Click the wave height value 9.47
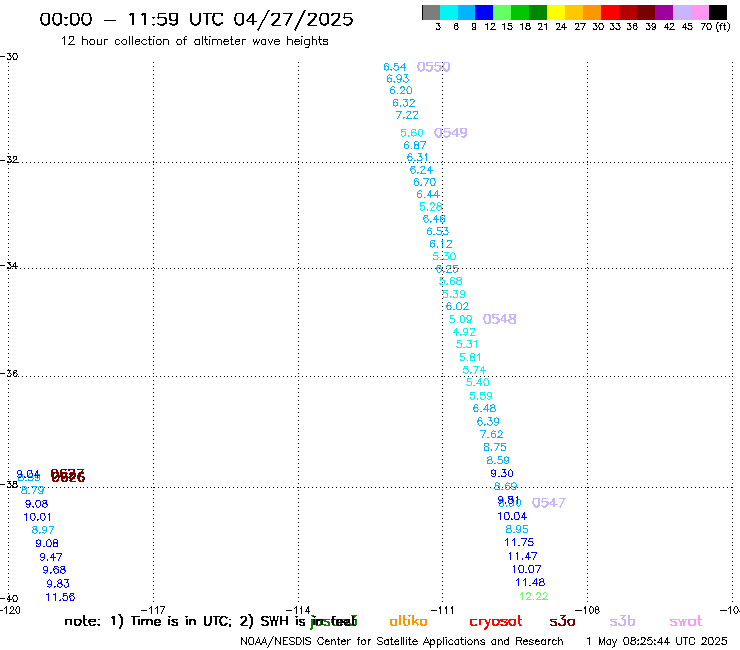 click(50, 557)
